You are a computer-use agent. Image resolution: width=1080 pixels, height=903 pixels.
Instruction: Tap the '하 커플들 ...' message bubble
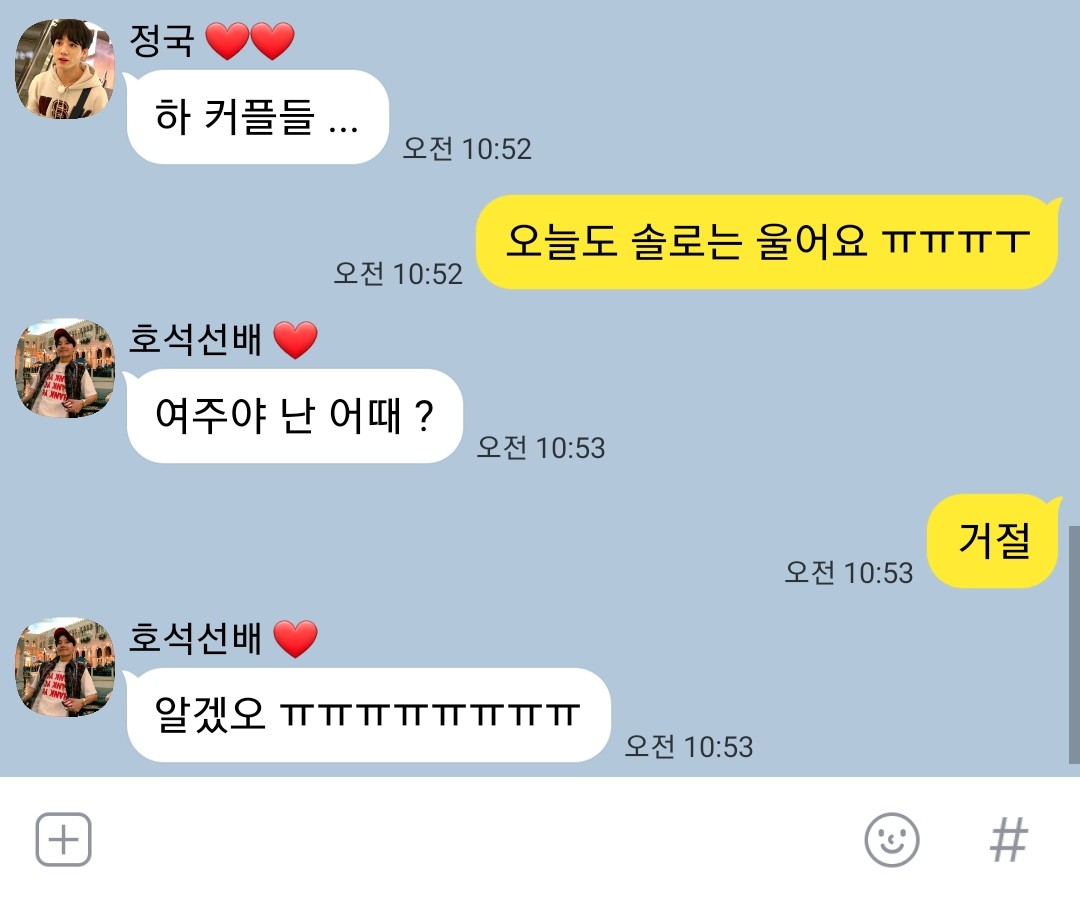257,117
